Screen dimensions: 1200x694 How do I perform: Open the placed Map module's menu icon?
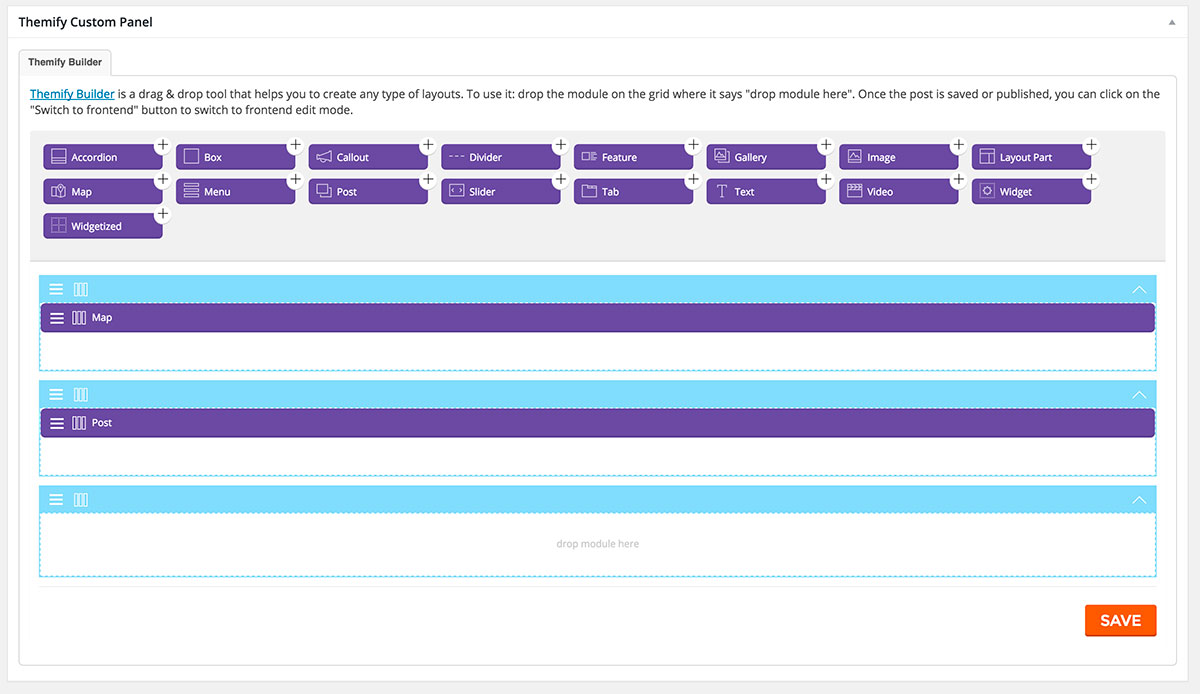coord(57,318)
